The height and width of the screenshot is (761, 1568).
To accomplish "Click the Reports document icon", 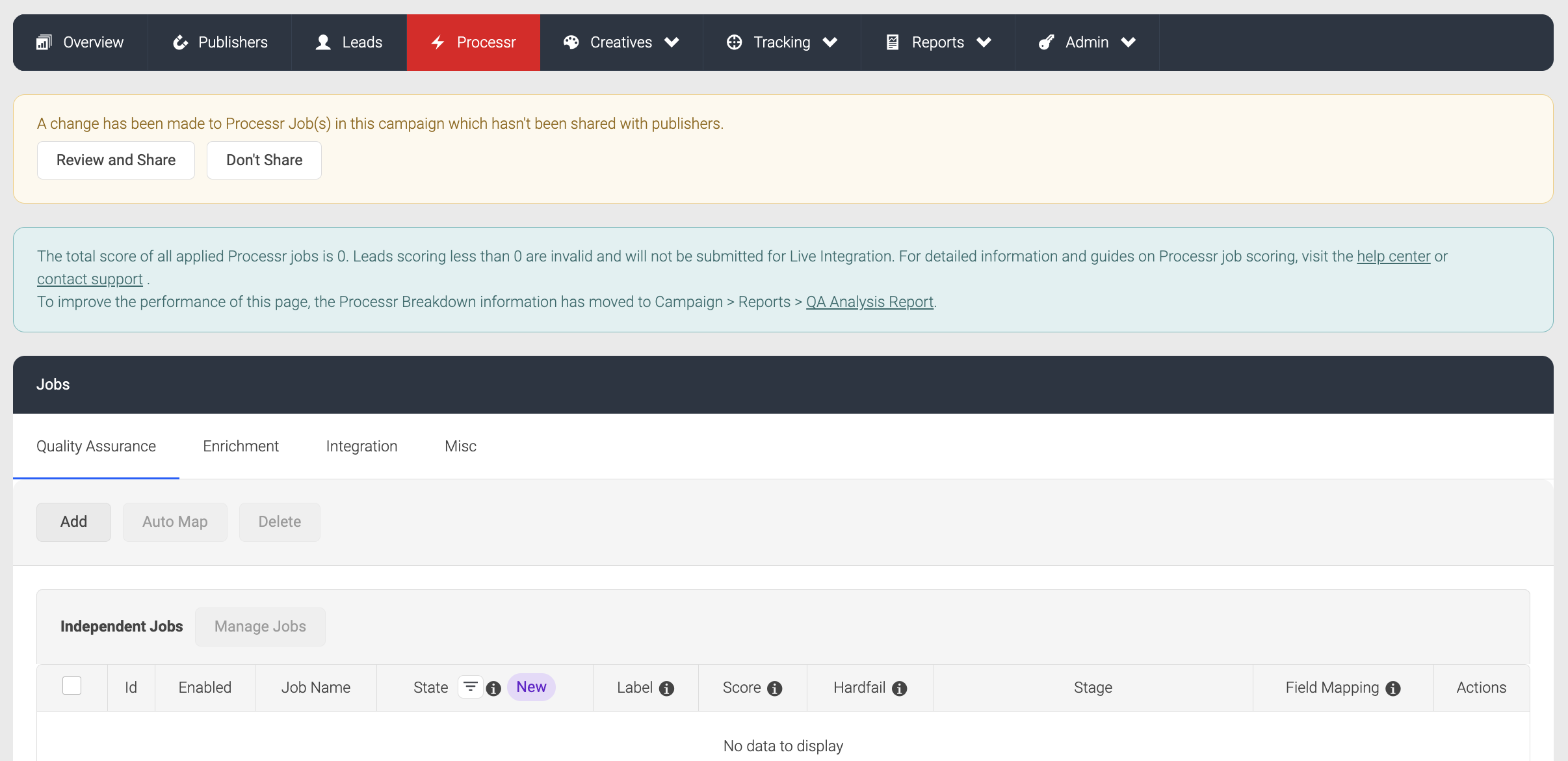I will click(893, 42).
